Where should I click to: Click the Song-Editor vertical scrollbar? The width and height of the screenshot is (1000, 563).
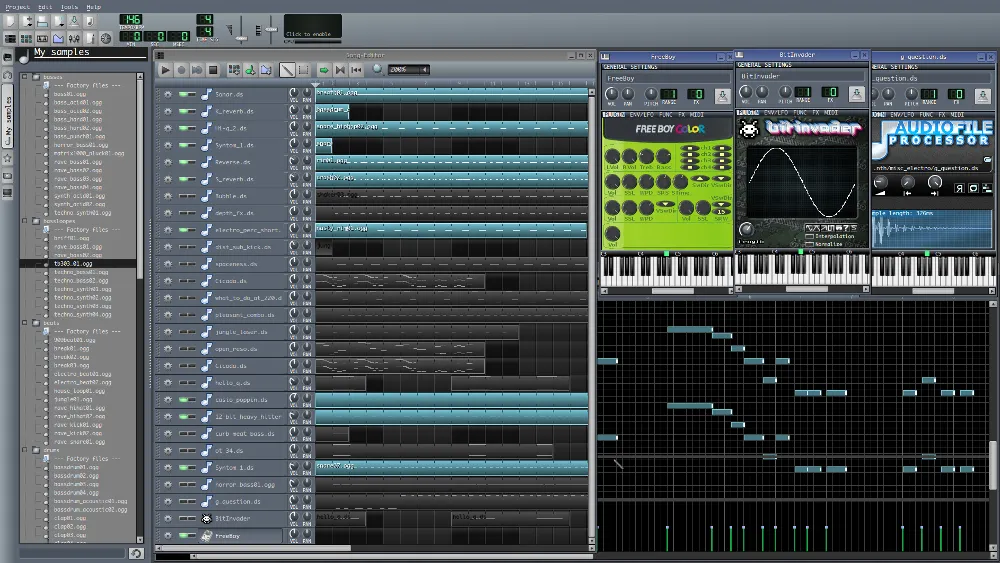(x=592, y=319)
